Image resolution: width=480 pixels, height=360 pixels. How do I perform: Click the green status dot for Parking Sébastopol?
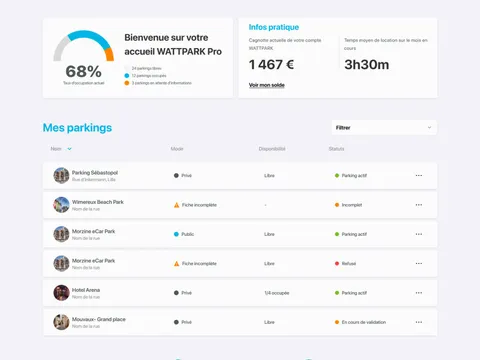337,175
